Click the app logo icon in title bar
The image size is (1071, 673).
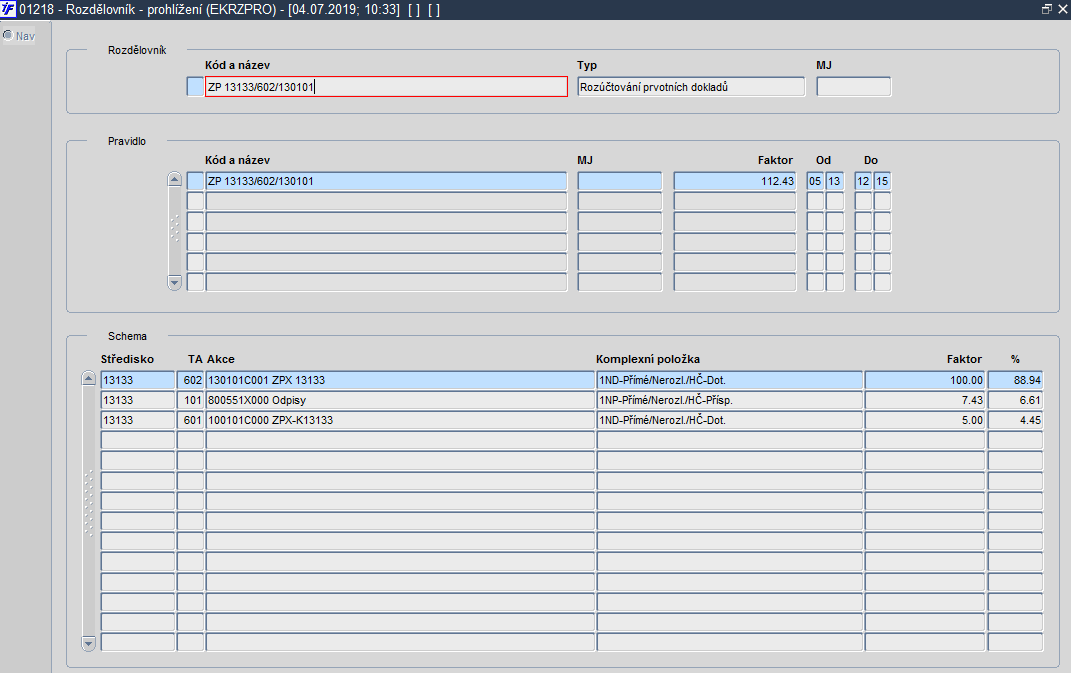click(x=8, y=9)
